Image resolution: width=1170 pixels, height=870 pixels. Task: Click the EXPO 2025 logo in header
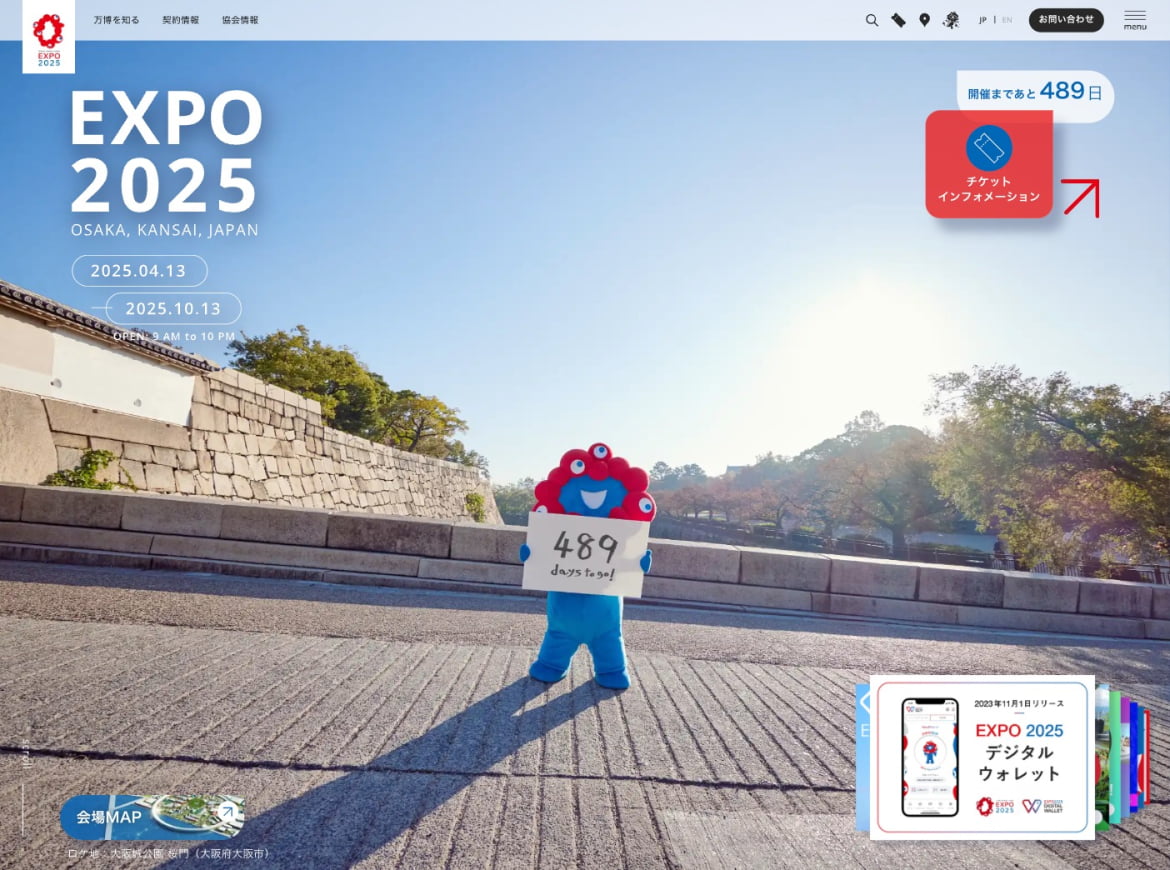[x=49, y=37]
